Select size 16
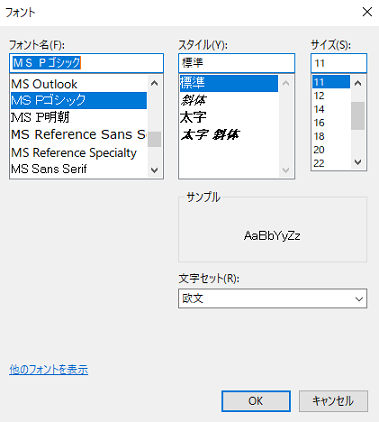This screenshot has height=422, width=379. click(331, 123)
